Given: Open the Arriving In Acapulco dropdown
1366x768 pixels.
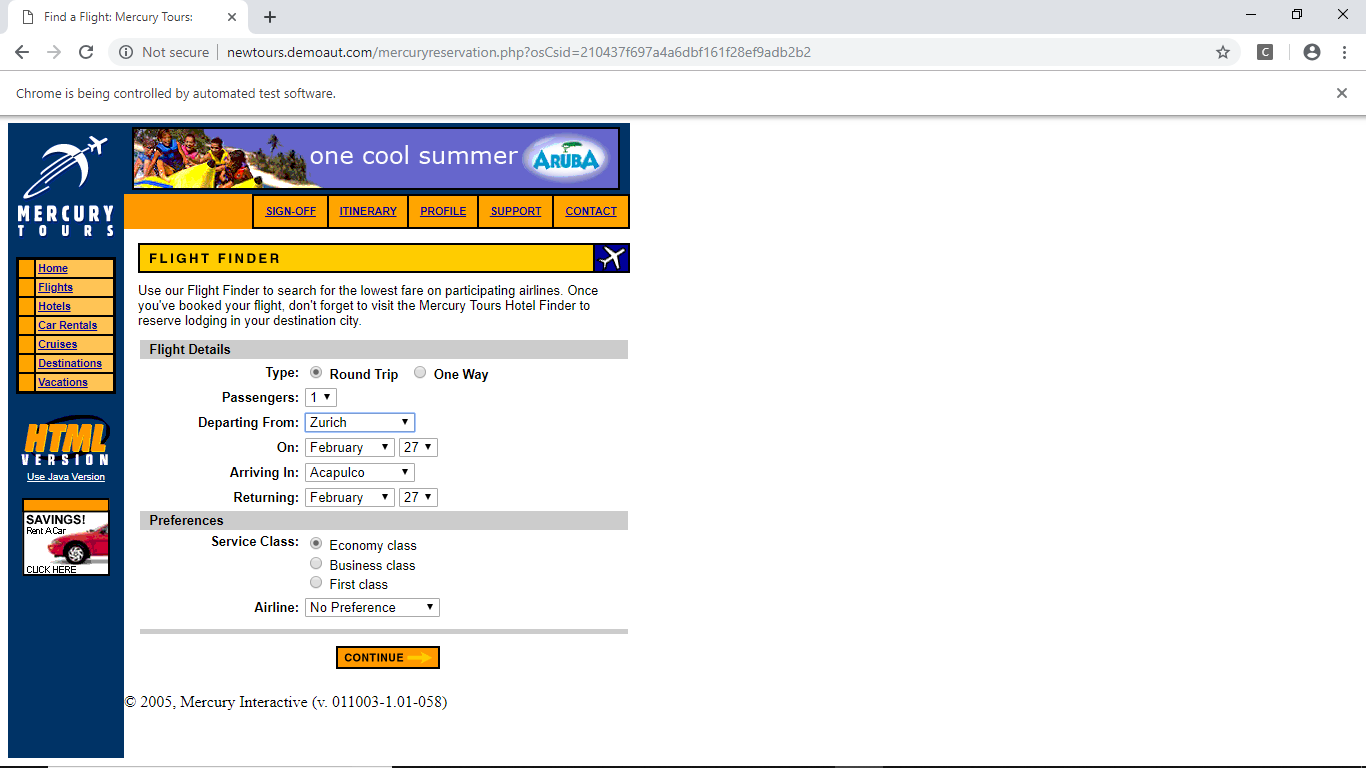Looking at the screenshot, I should [x=360, y=472].
